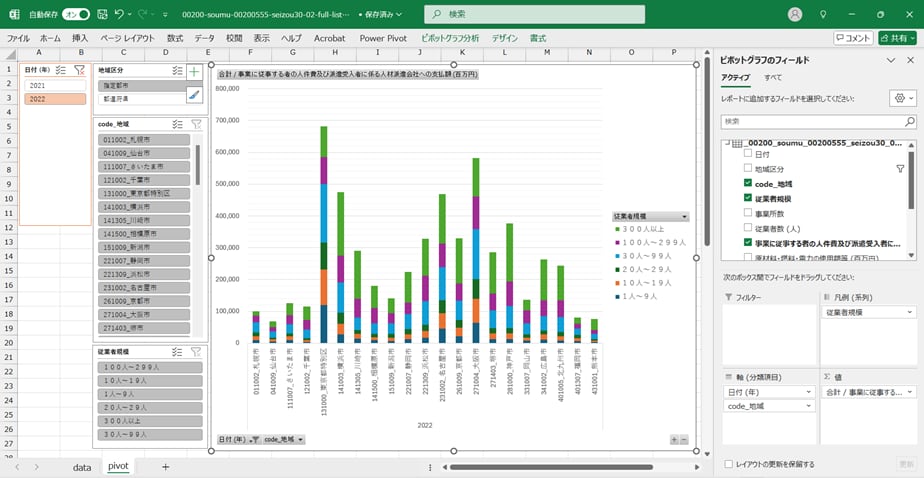Viewport: 924px width, 478px height.
Task: Open the 従業者規模 legend filter dropdown on chart
Action: click(684, 216)
